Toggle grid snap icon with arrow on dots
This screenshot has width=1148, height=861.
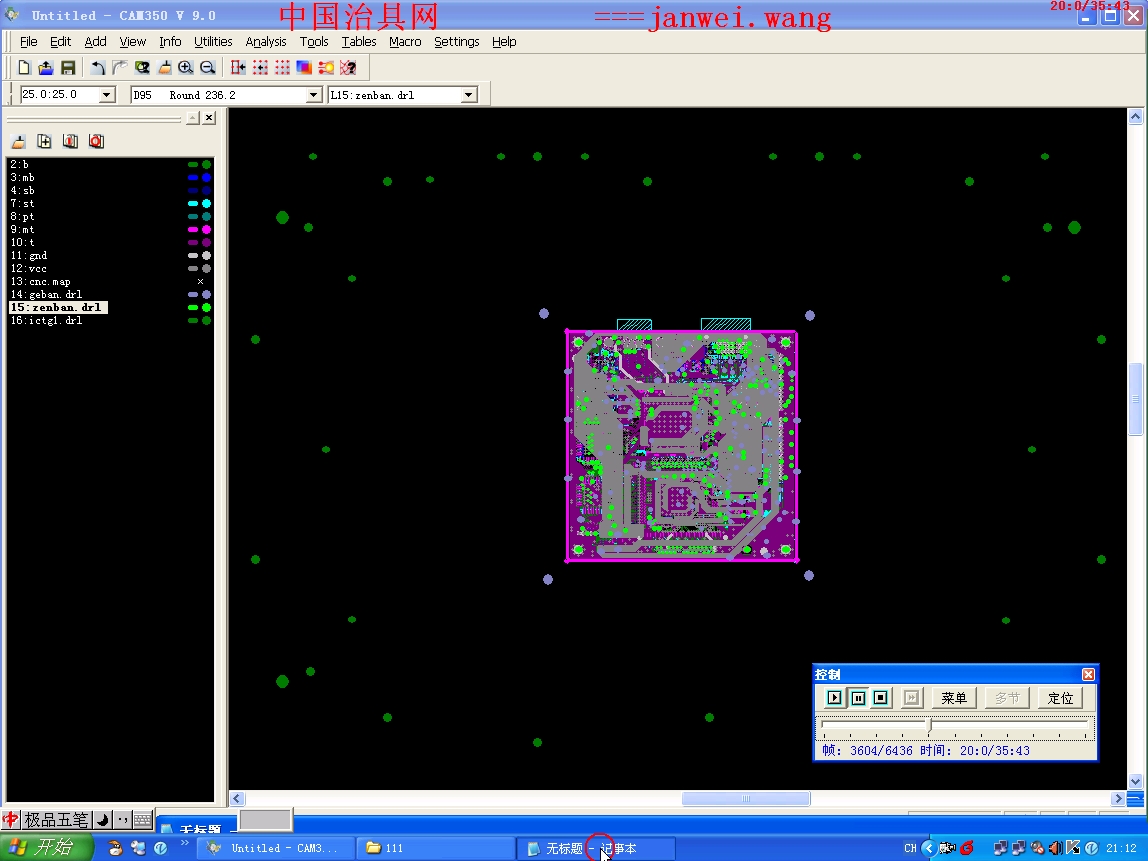coord(260,67)
